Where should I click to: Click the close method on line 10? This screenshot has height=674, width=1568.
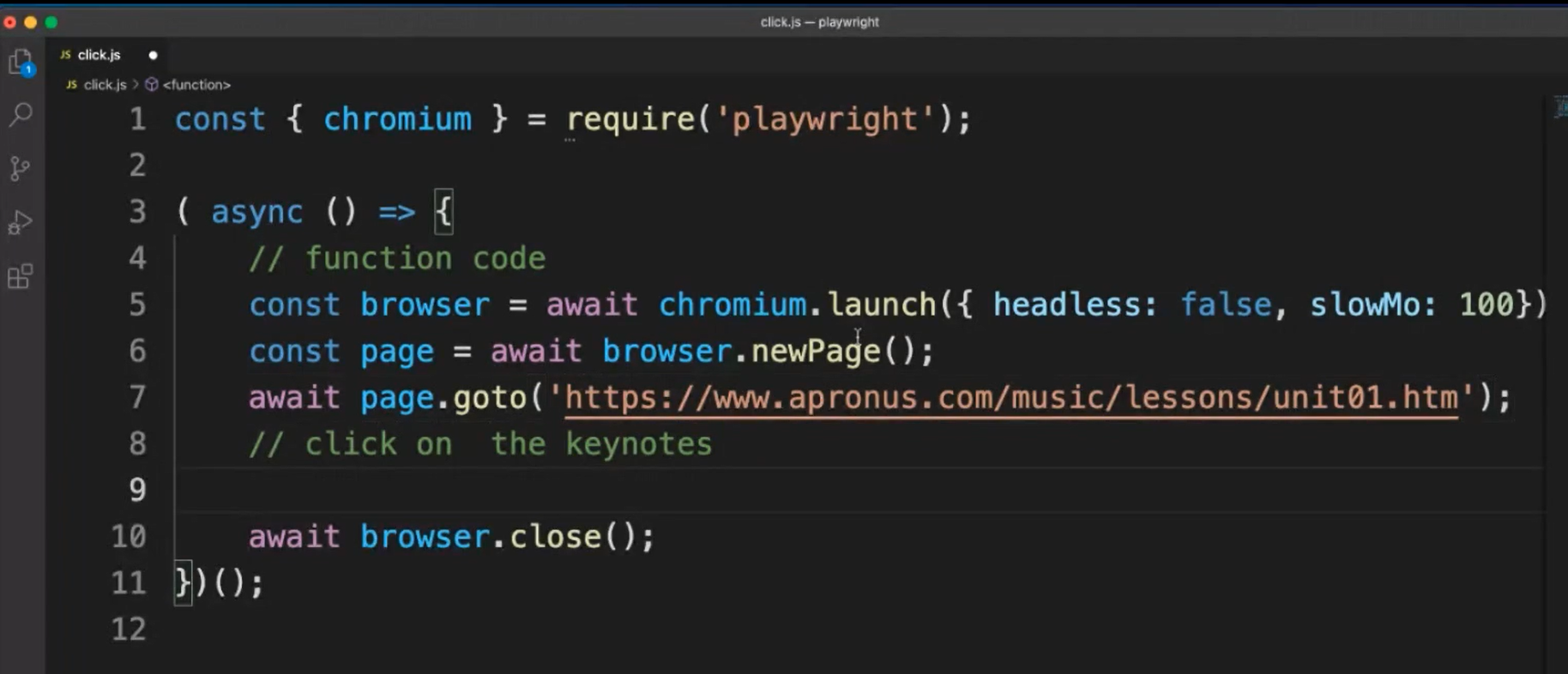555,537
